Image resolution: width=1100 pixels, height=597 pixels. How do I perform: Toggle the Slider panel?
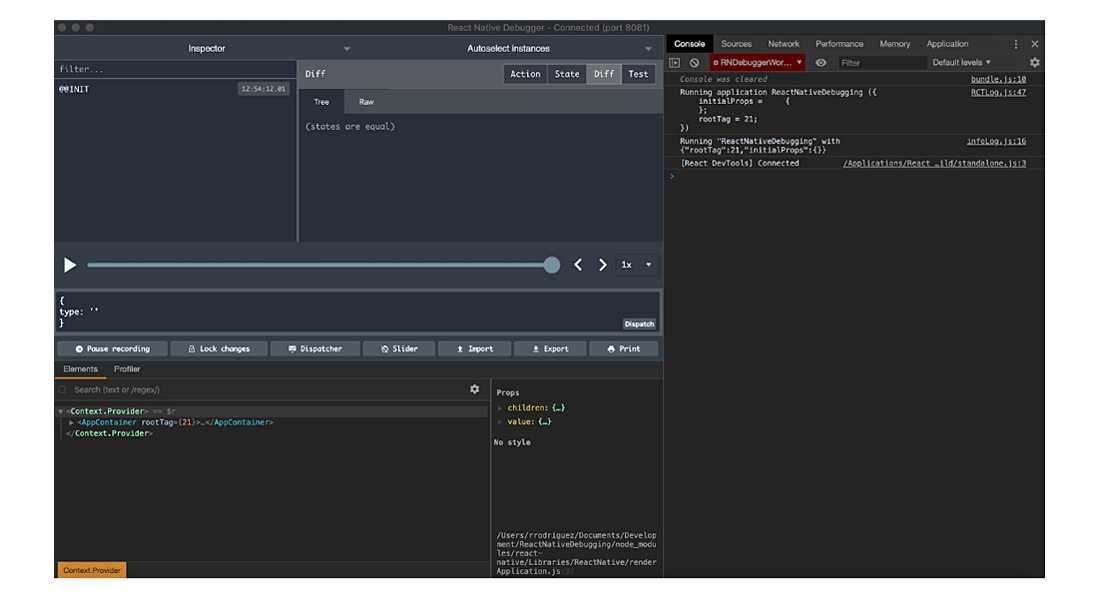tap(399, 349)
